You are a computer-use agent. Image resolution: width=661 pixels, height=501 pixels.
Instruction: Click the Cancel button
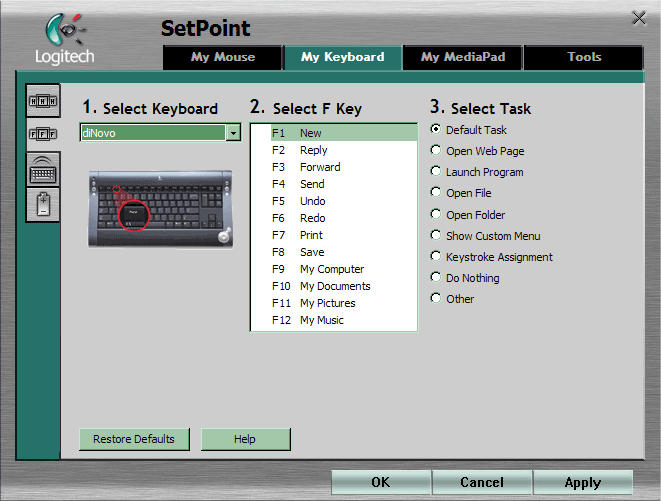482,482
